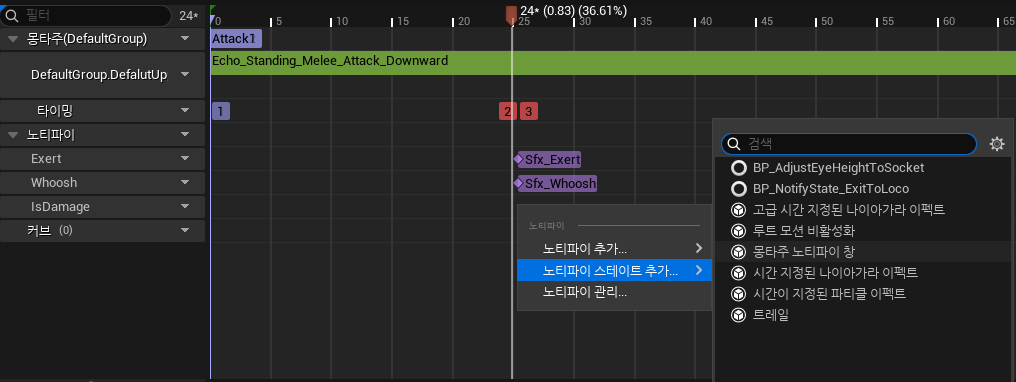Open the 커브 track dropdown

(185, 230)
